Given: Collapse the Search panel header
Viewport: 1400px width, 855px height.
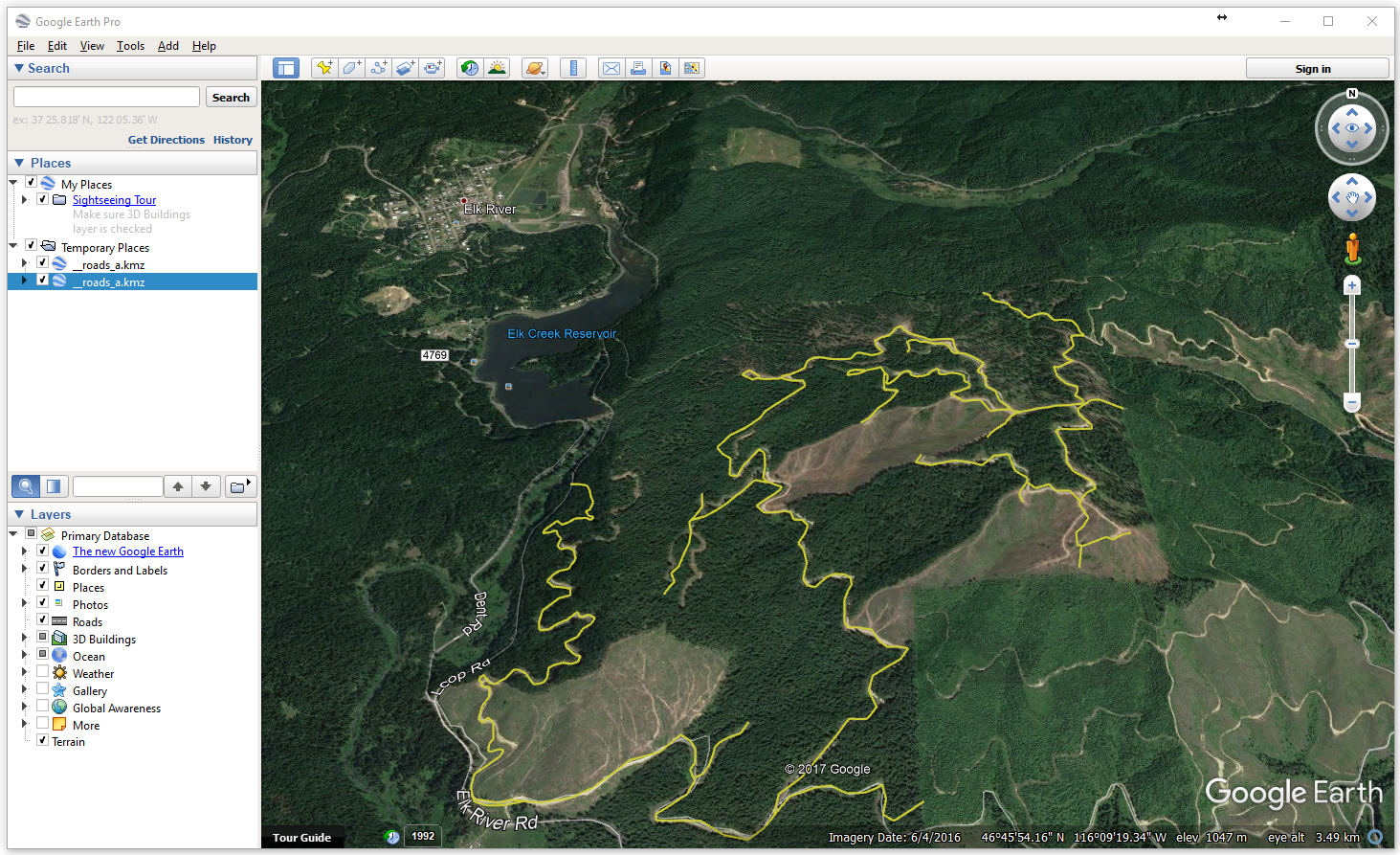Looking at the screenshot, I should (x=19, y=68).
